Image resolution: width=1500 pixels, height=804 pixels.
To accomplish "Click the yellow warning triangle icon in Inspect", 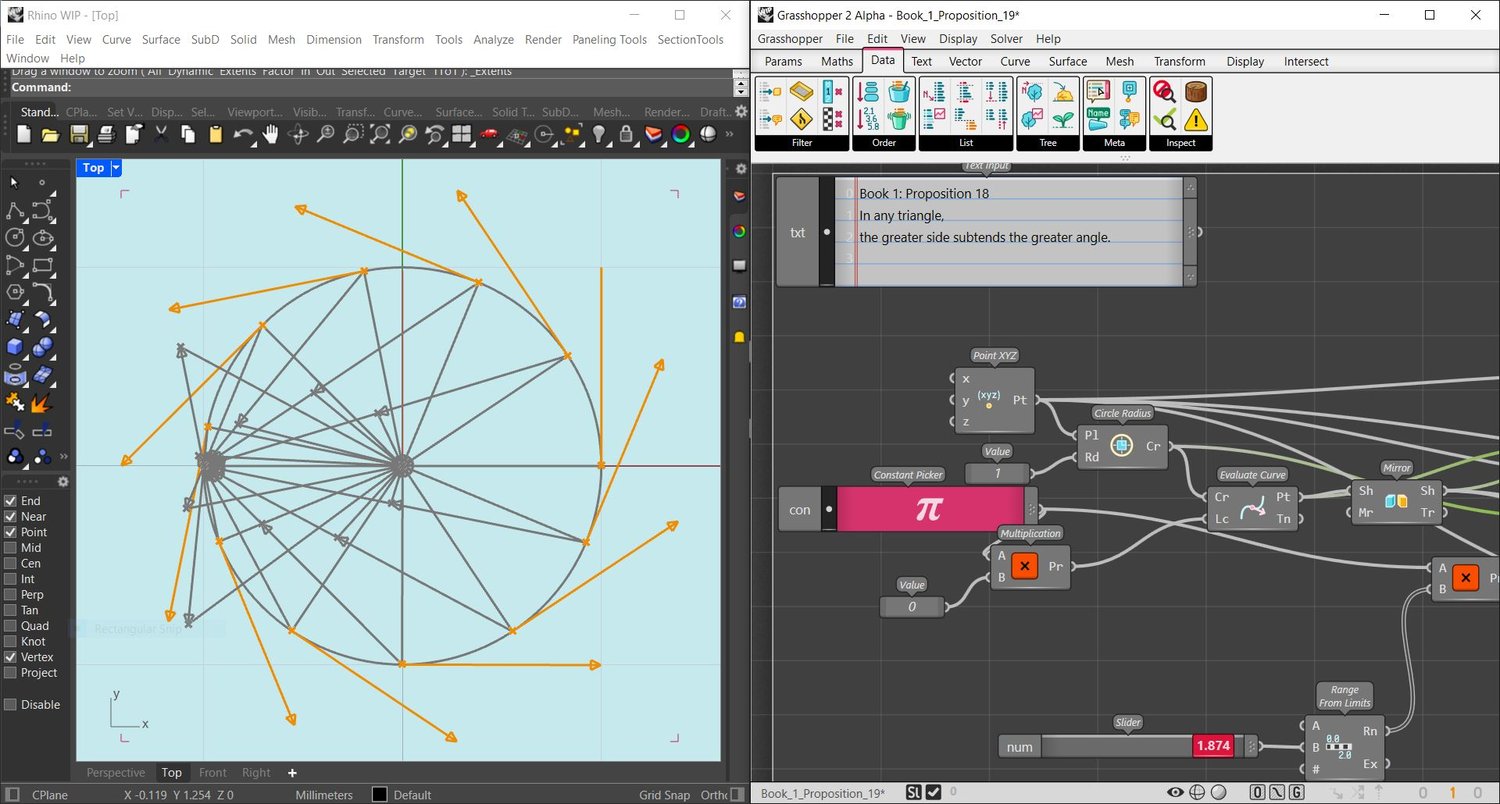I will (1196, 120).
